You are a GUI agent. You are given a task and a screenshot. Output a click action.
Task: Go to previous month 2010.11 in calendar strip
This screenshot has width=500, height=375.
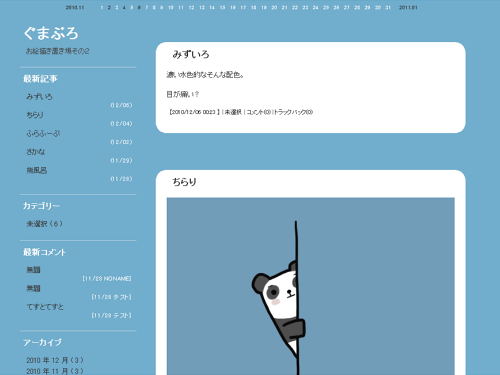point(75,7)
